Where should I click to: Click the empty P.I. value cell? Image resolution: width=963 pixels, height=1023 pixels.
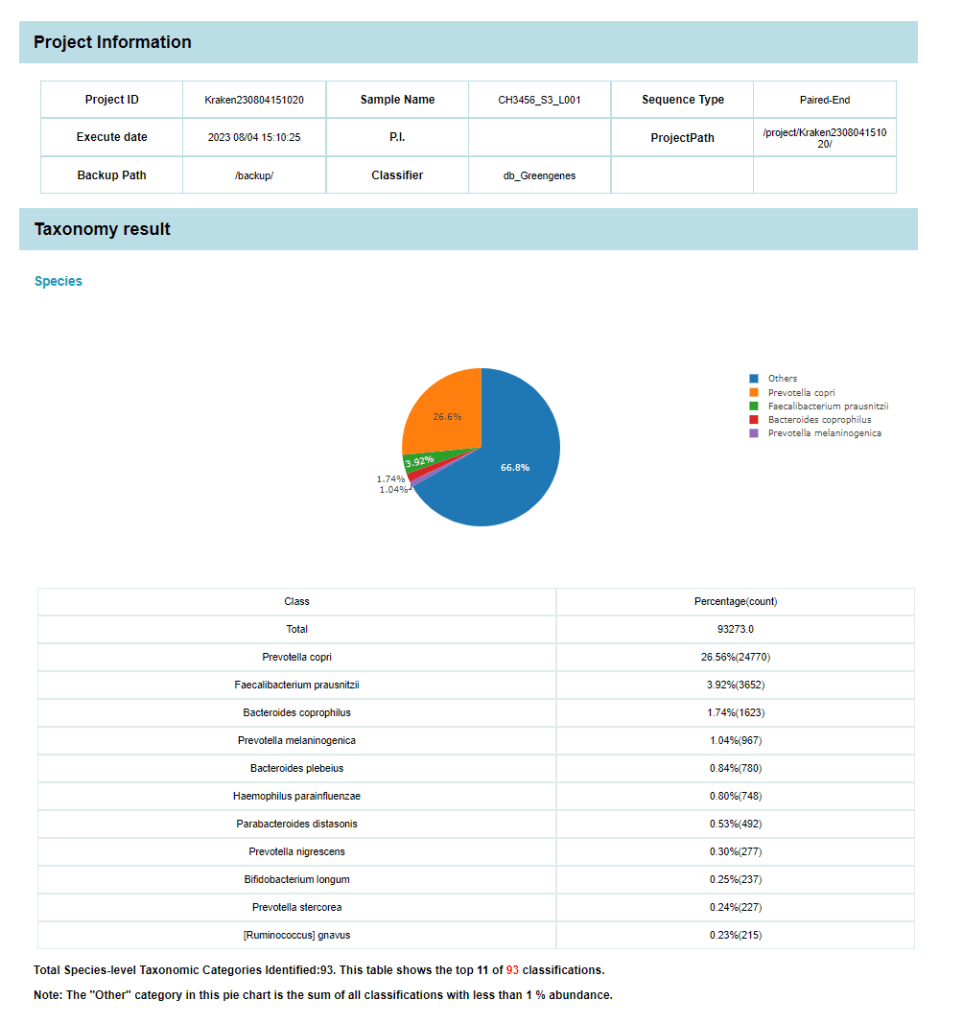539,137
